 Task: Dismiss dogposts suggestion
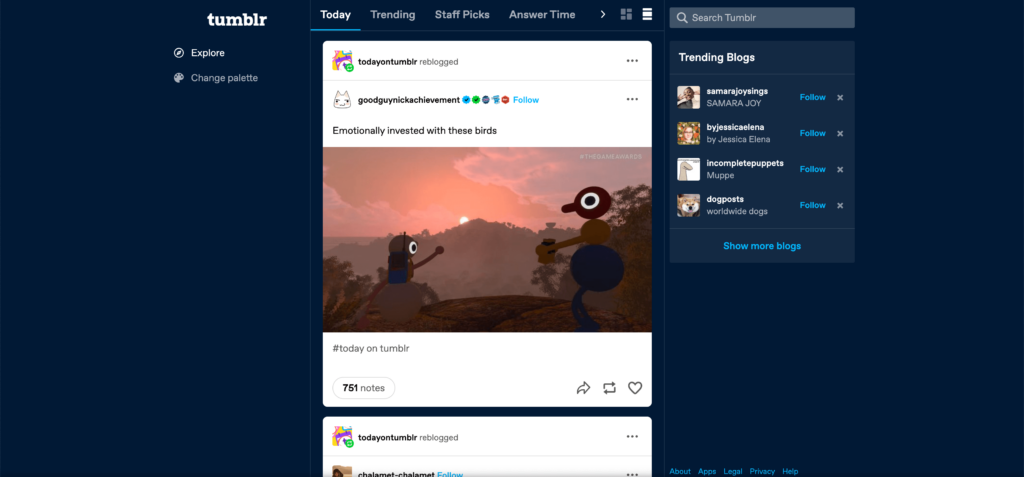[x=840, y=205]
